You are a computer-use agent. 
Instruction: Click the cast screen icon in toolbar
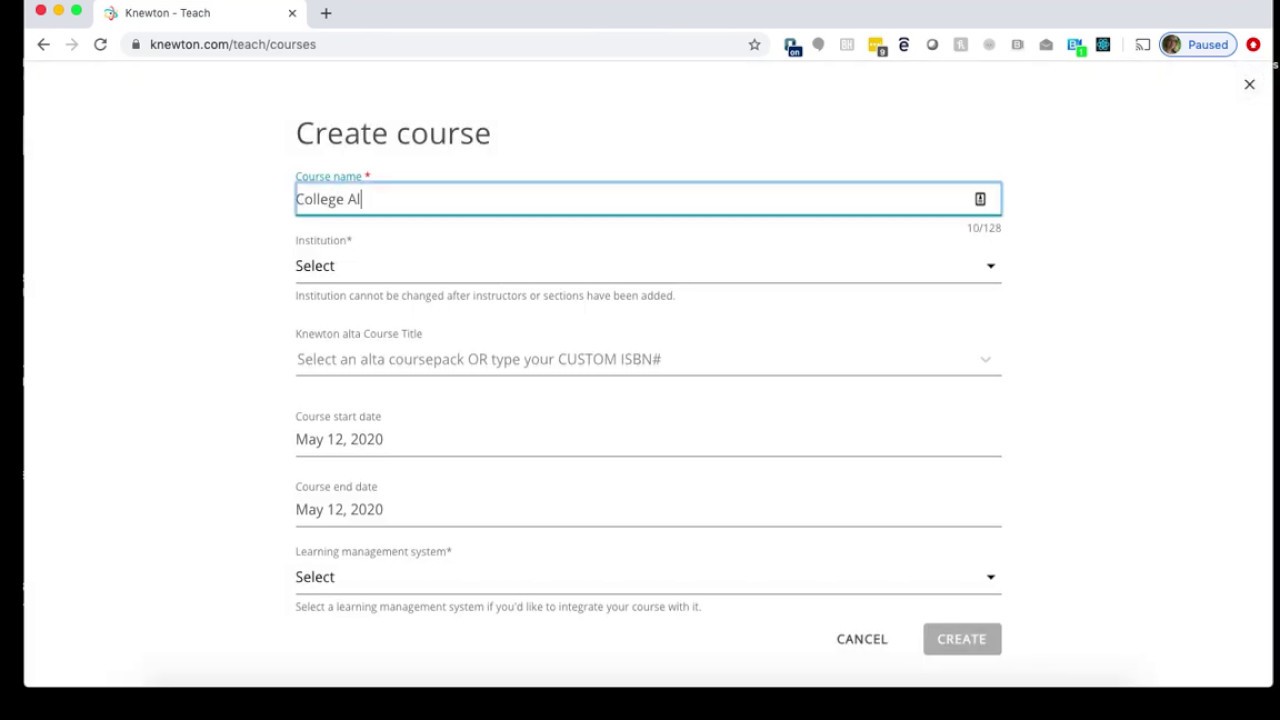[x=1143, y=44]
